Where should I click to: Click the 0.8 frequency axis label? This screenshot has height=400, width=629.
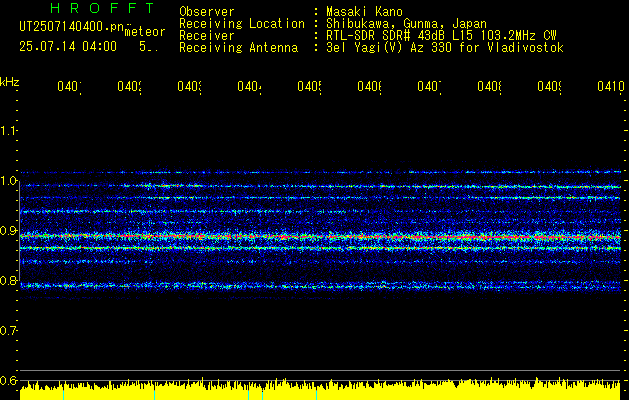click(x=9, y=280)
